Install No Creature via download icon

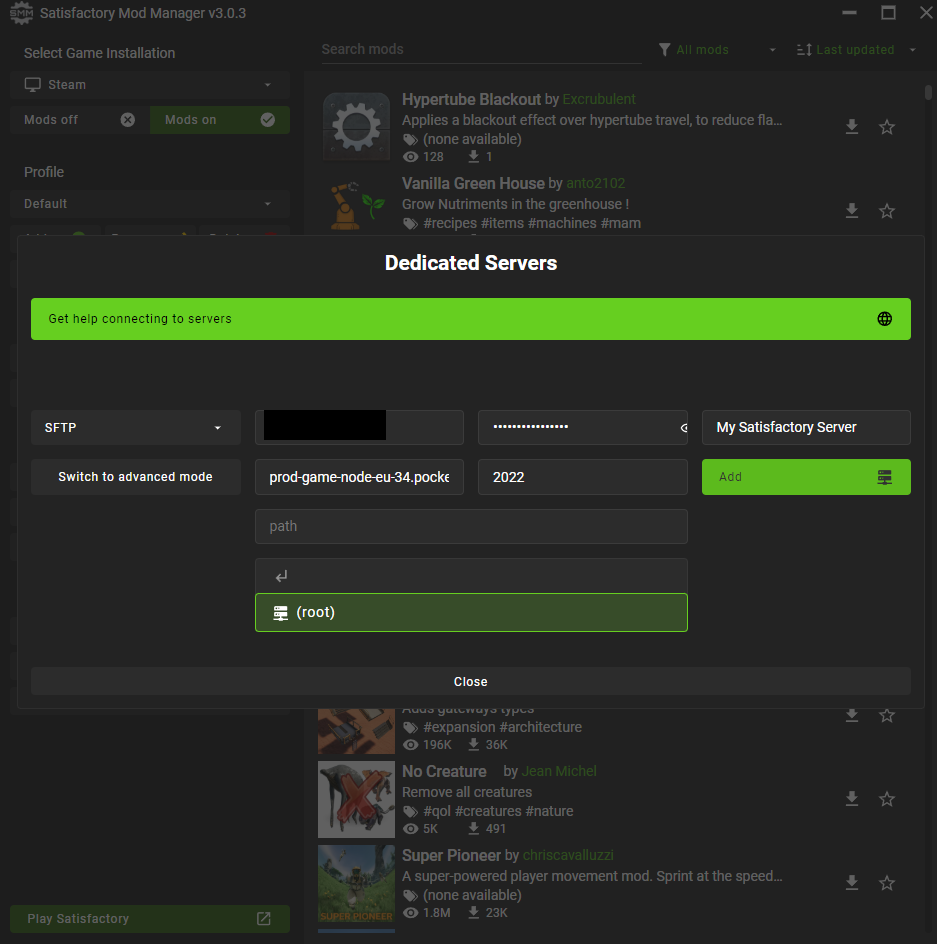point(851,799)
